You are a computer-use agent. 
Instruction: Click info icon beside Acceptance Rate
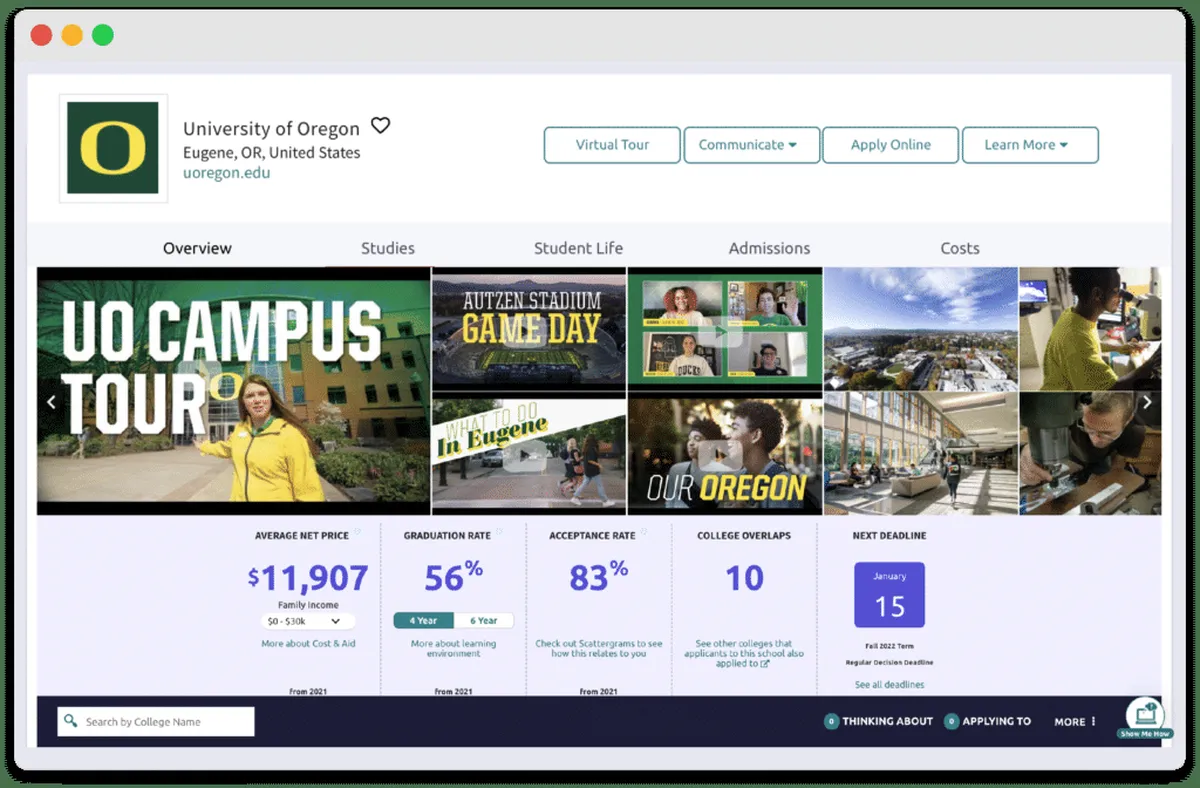click(x=643, y=532)
